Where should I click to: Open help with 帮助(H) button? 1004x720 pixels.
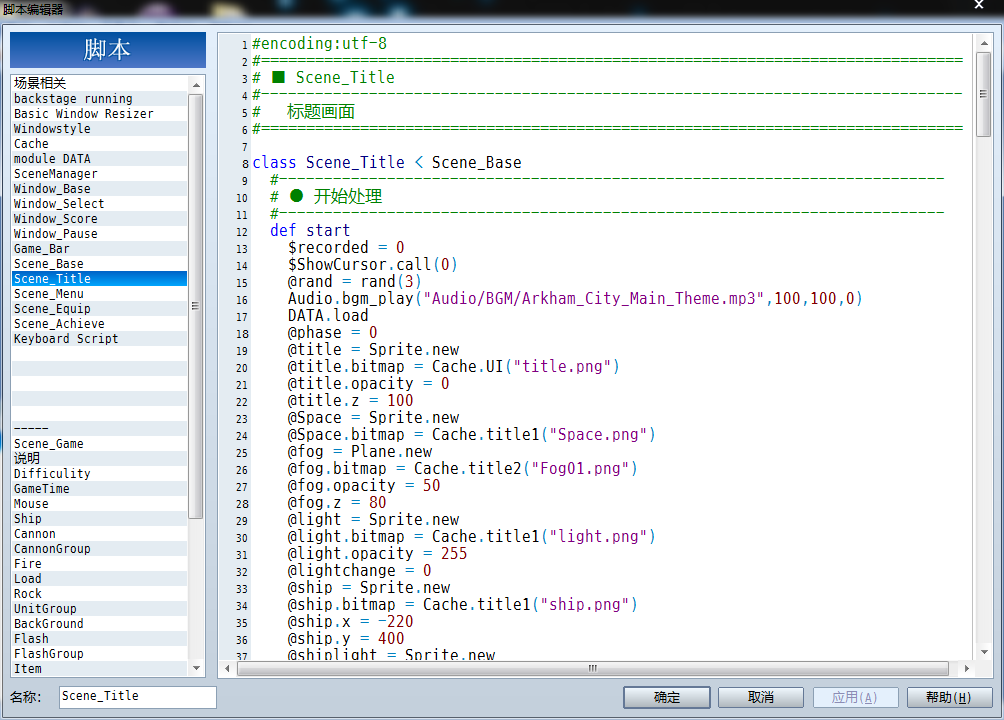click(x=949, y=697)
